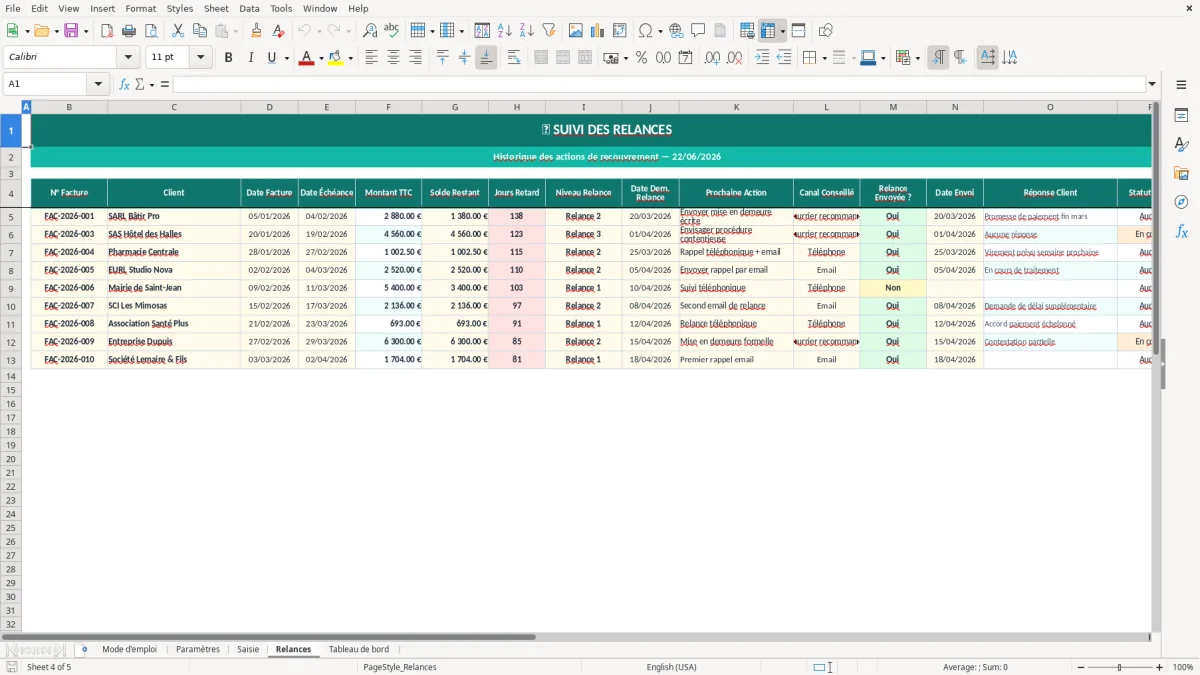The height and width of the screenshot is (675, 1200).
Task: Insert a pivot table
Action: pos(620,31)
